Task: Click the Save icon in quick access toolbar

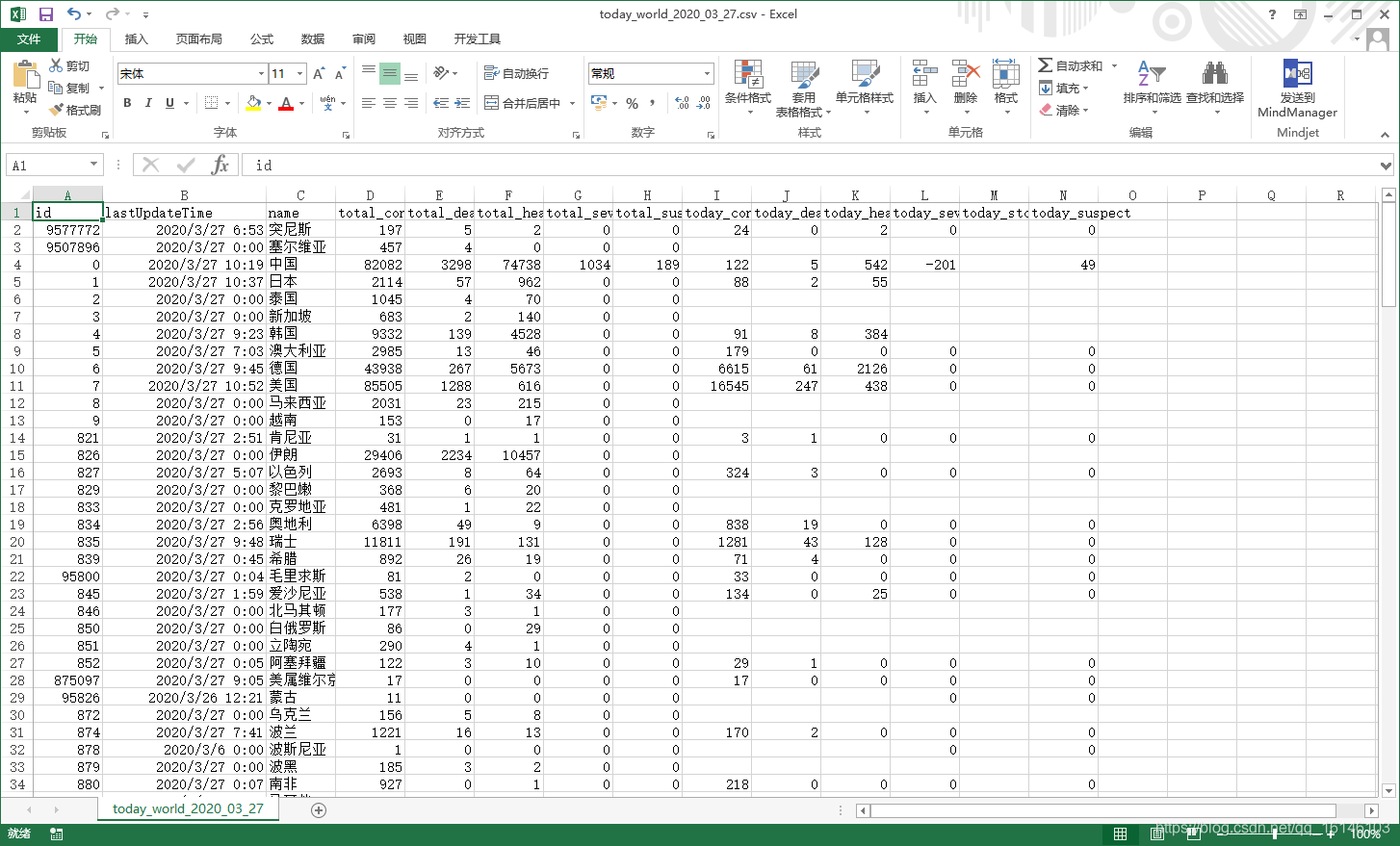Action: (45, 14)
